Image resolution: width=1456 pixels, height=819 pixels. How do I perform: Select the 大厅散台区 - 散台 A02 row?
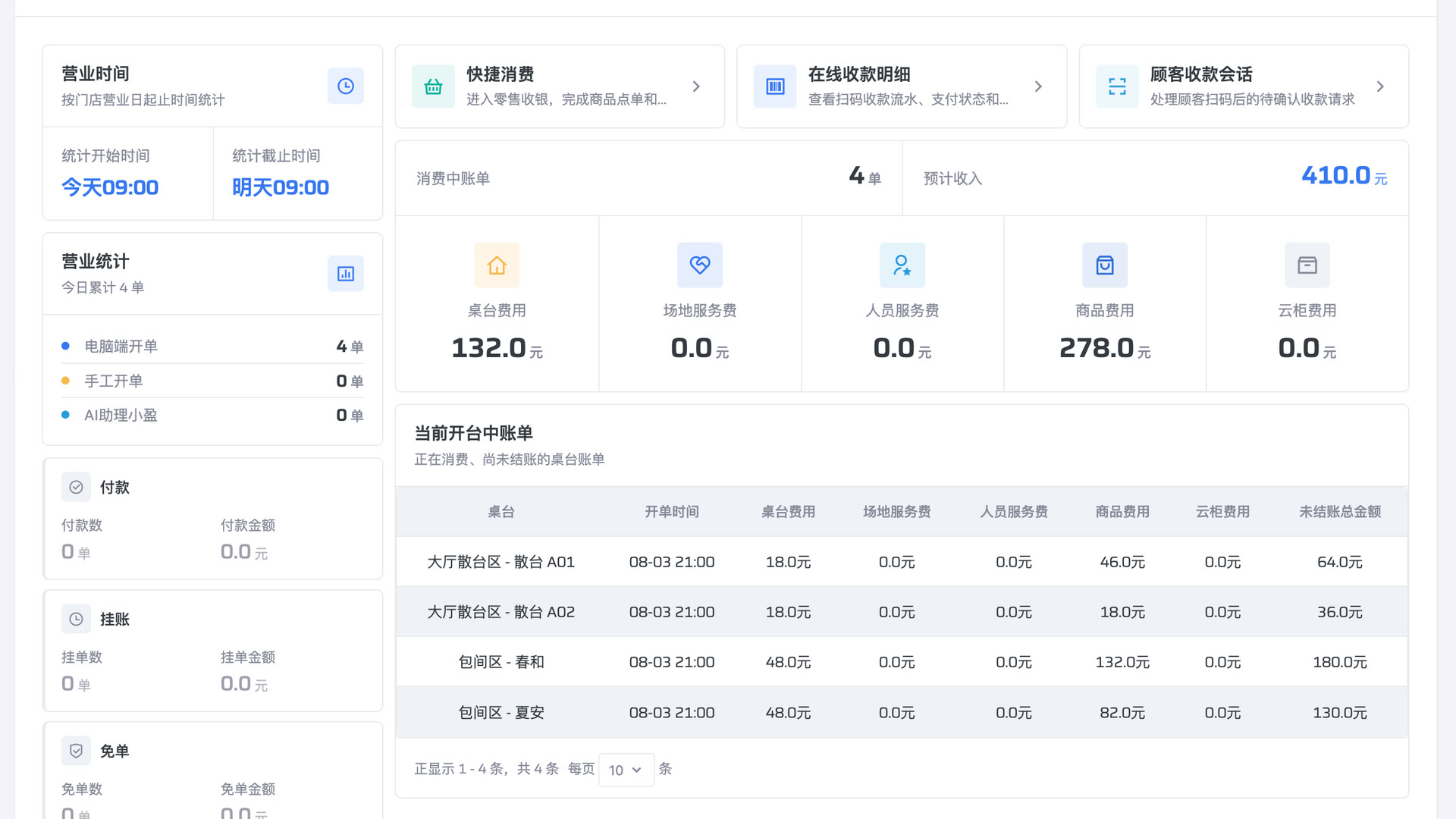[902, 612]
